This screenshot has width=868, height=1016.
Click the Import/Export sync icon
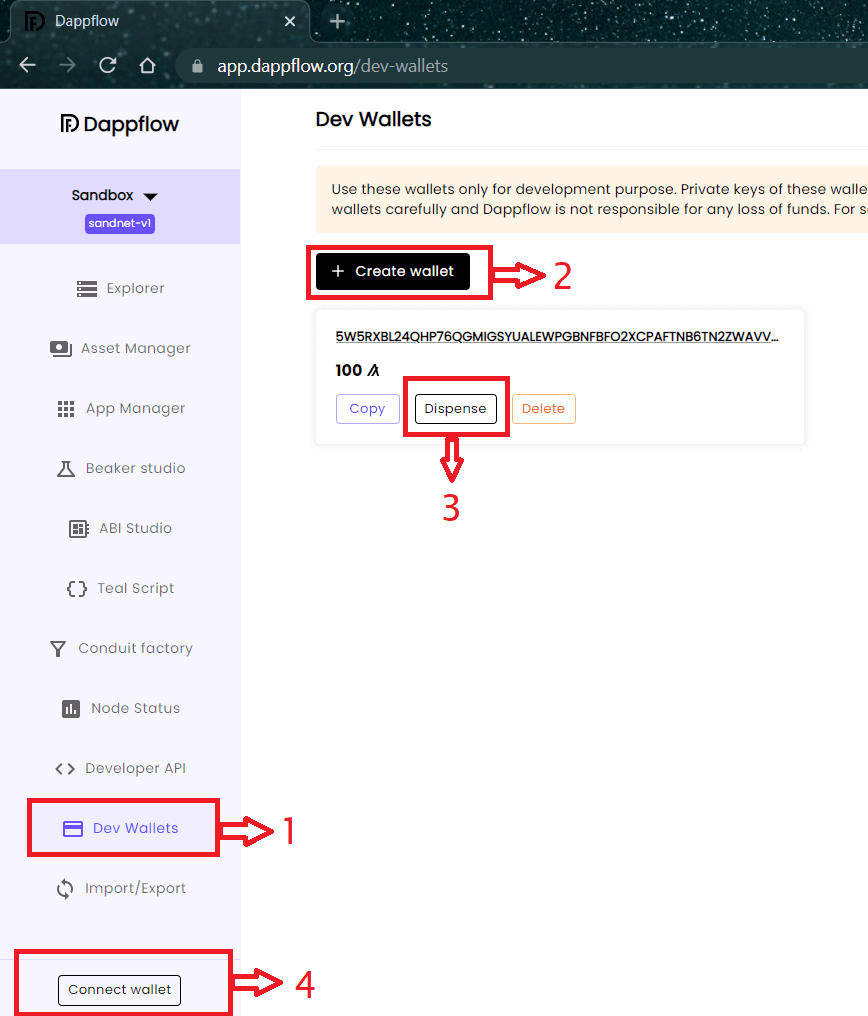coord(65,888)
